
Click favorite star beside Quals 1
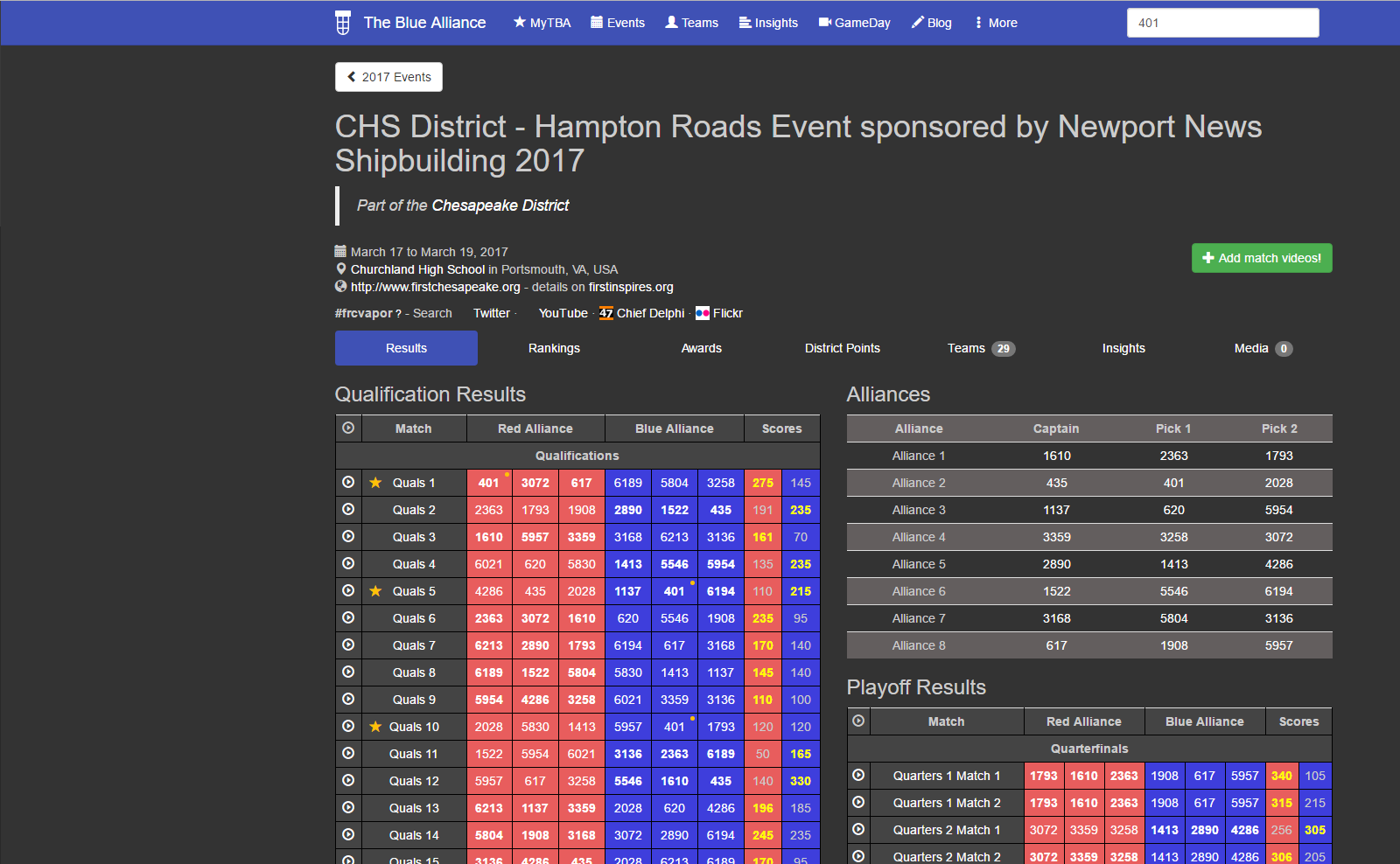(x=375, y=483)
